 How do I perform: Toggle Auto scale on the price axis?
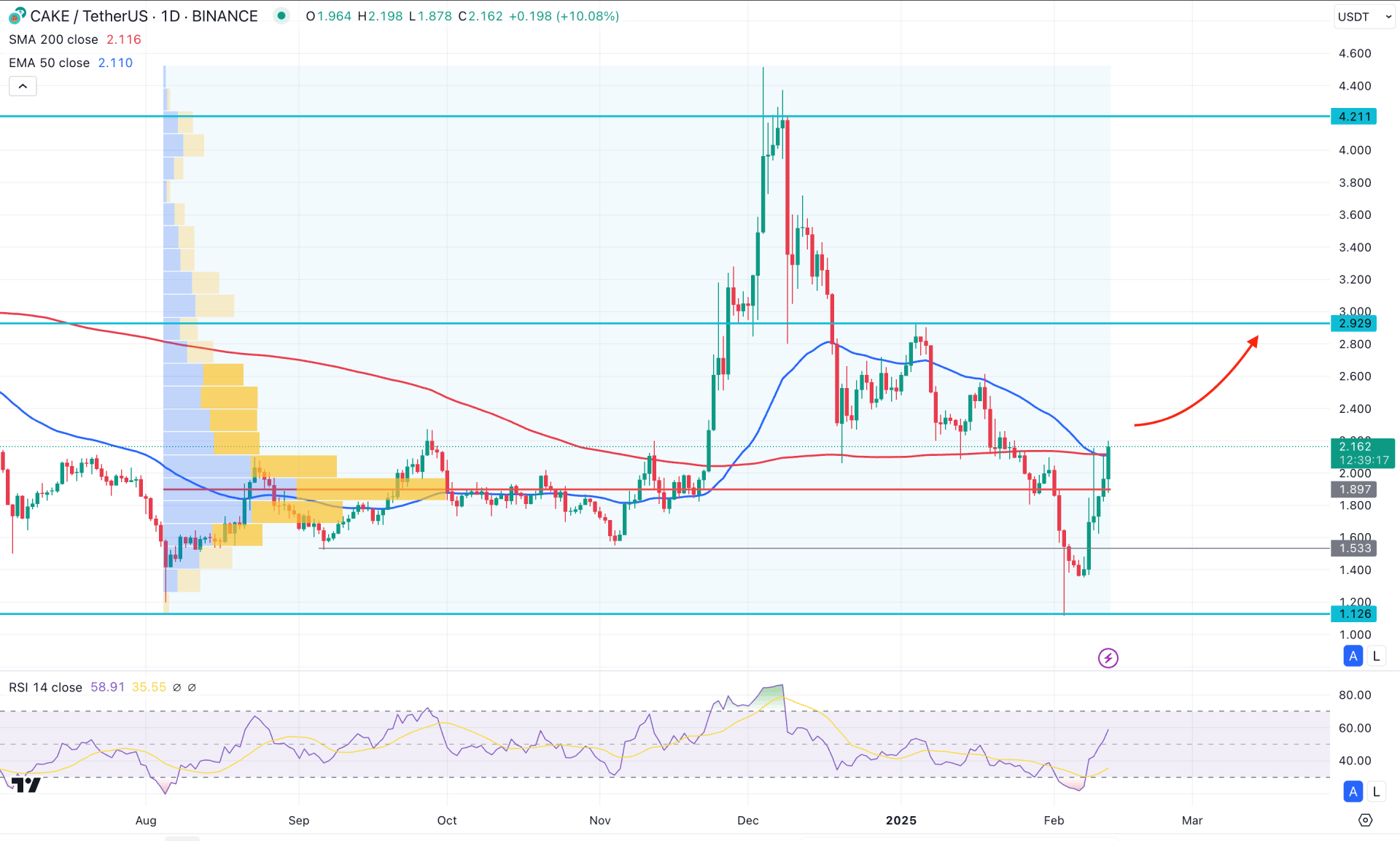(x=1353, y=656)
